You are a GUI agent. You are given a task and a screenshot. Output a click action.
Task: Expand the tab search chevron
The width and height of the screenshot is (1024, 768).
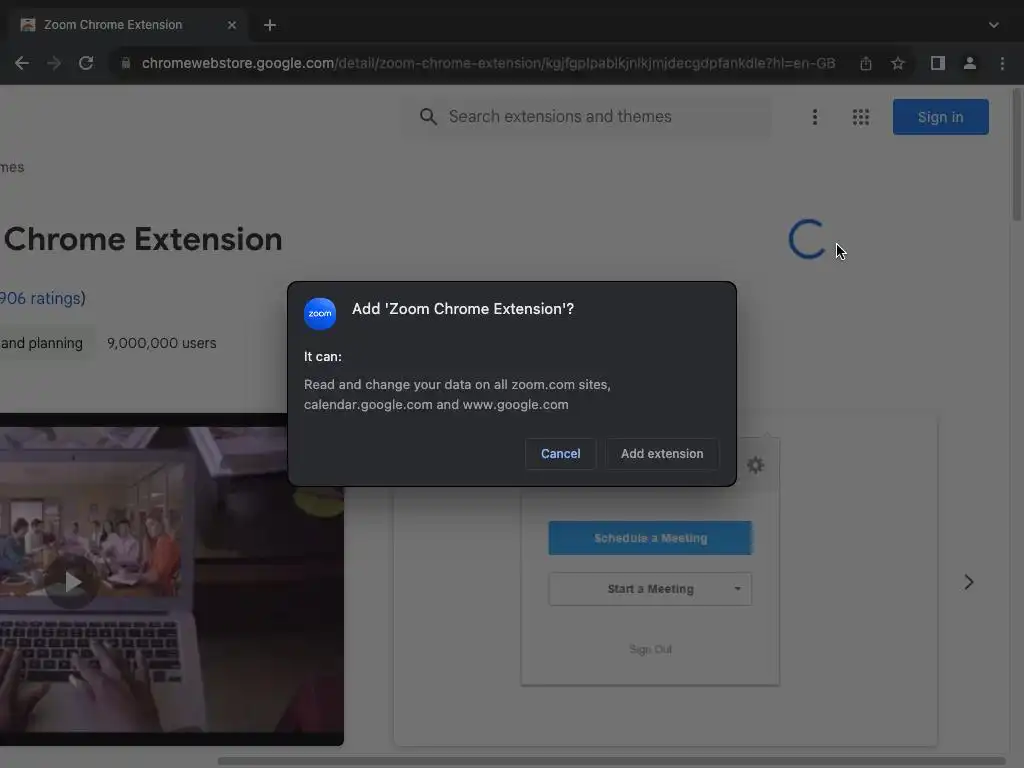(x=994, y=25)
